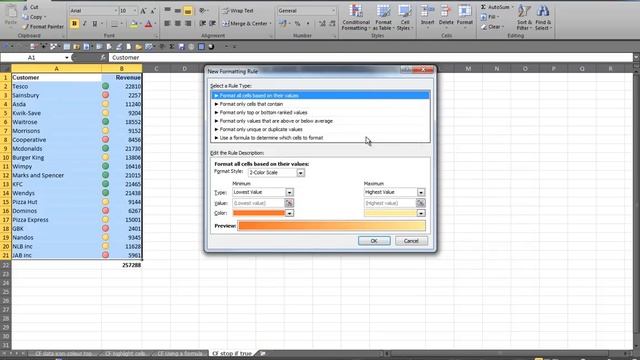Select the 'CF stop if true' sheet tab
Viewport: 640px width, 360px height.
[x=232, y=353]
